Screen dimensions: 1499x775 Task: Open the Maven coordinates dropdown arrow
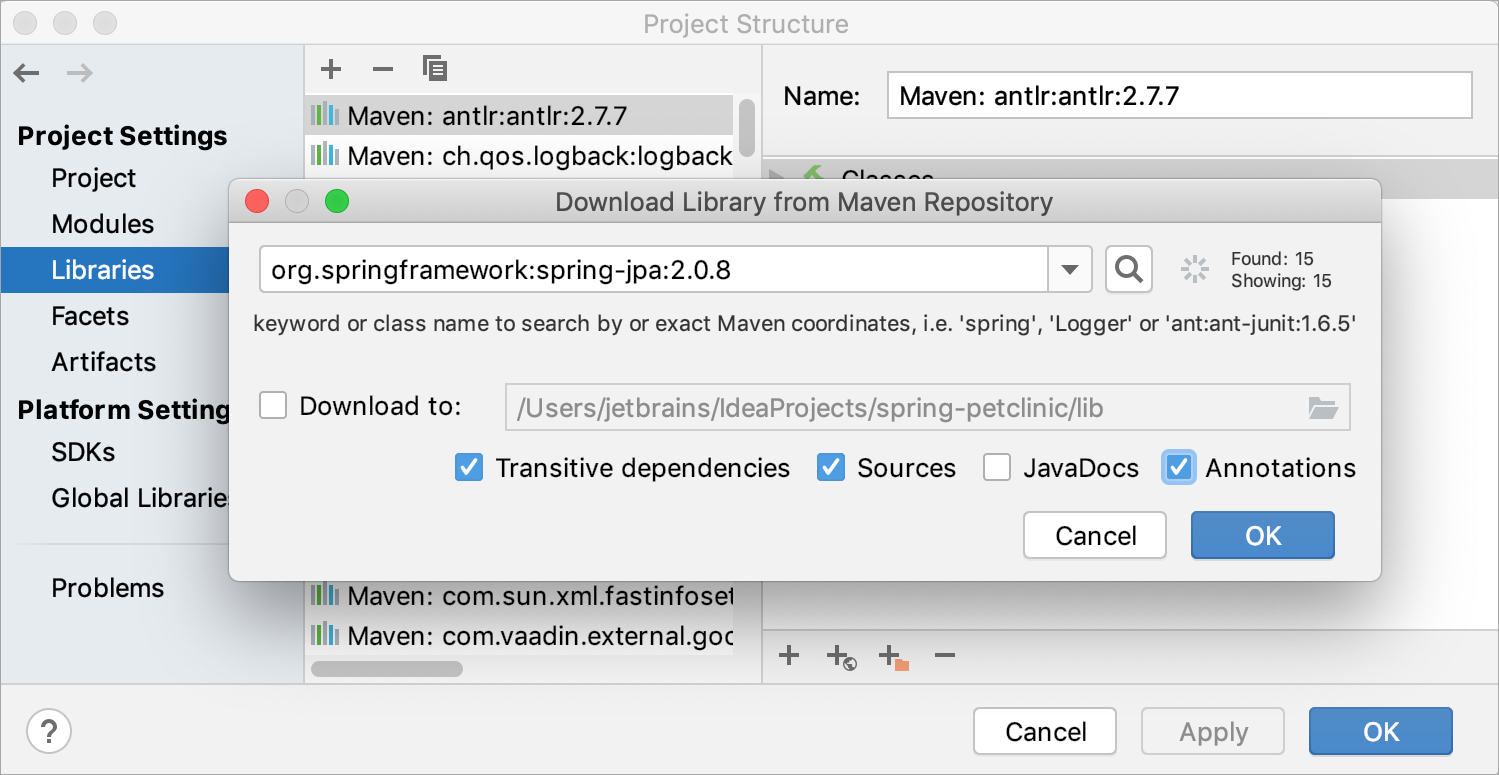(1069, 269)
